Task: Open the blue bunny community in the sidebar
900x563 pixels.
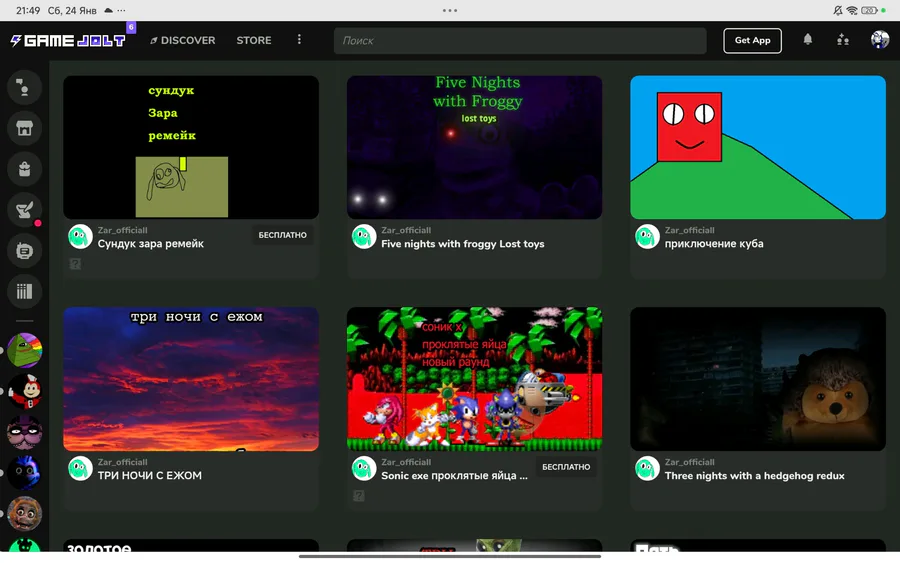Action: click(x=24, y=473)
